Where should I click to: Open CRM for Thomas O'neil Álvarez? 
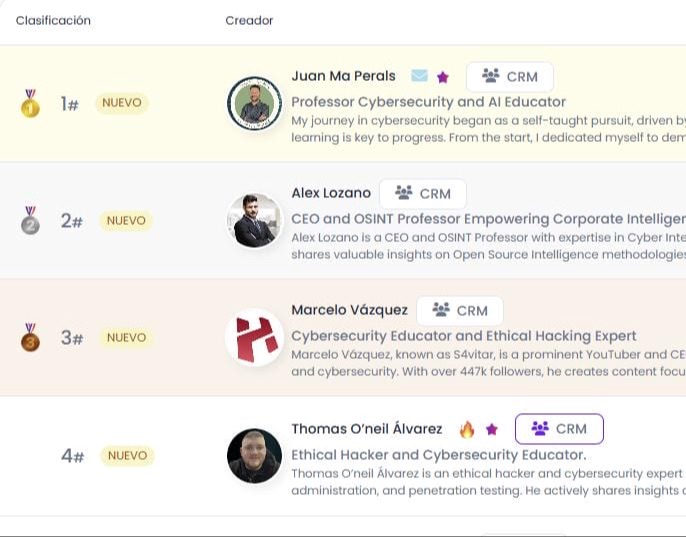pos(559,429)
